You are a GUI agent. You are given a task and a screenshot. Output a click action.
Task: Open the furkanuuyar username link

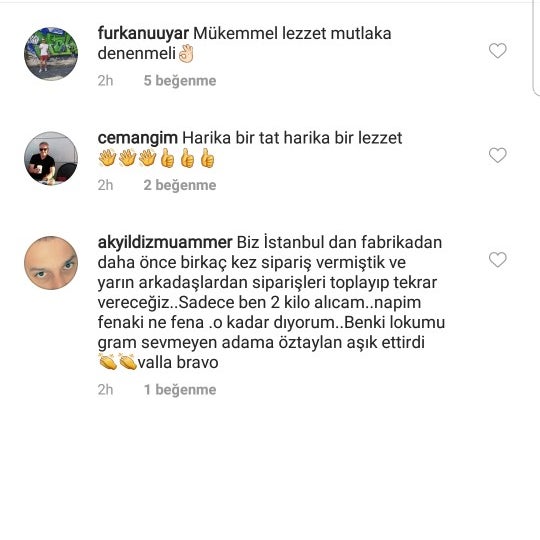coord(143,33)
